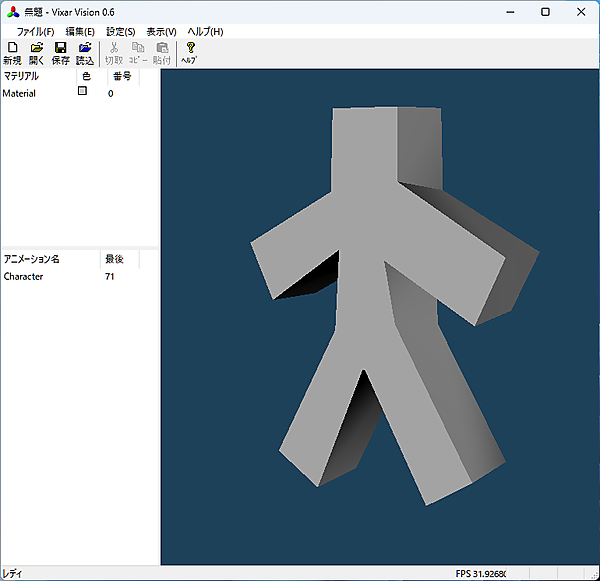
Task: Open the 表示(V) menu
Action: pos(161,31)
